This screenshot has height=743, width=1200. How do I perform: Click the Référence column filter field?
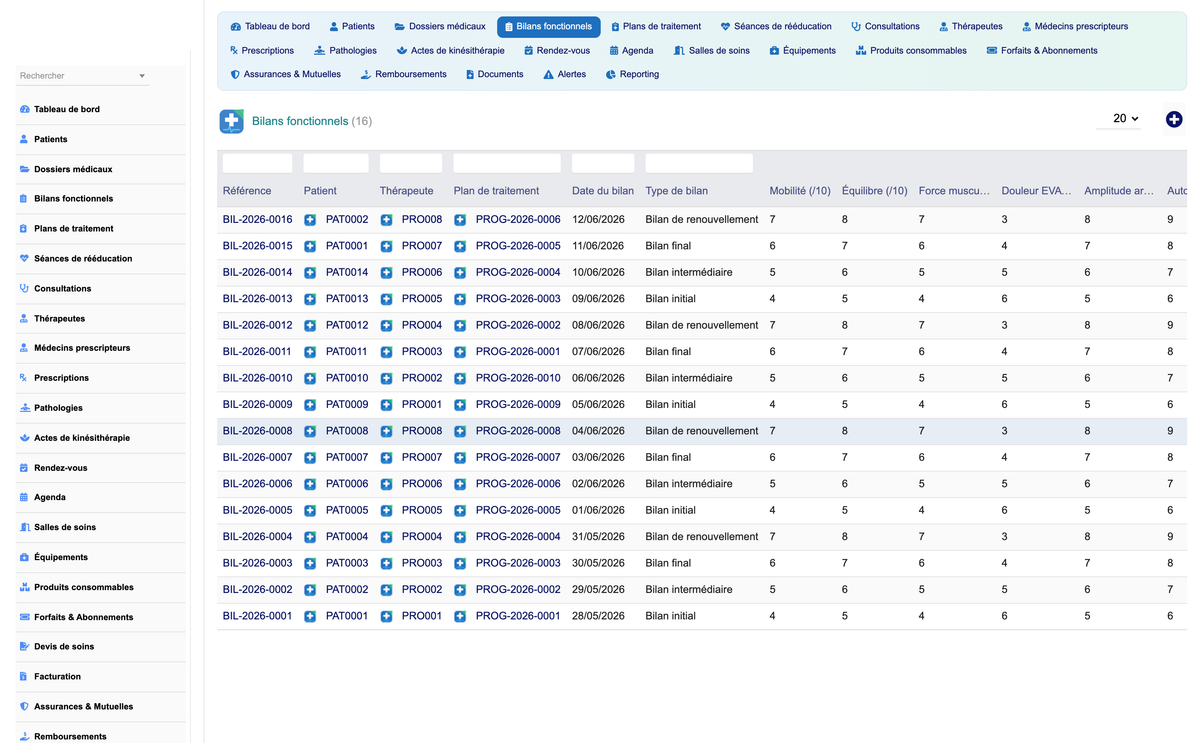point(257,163)
